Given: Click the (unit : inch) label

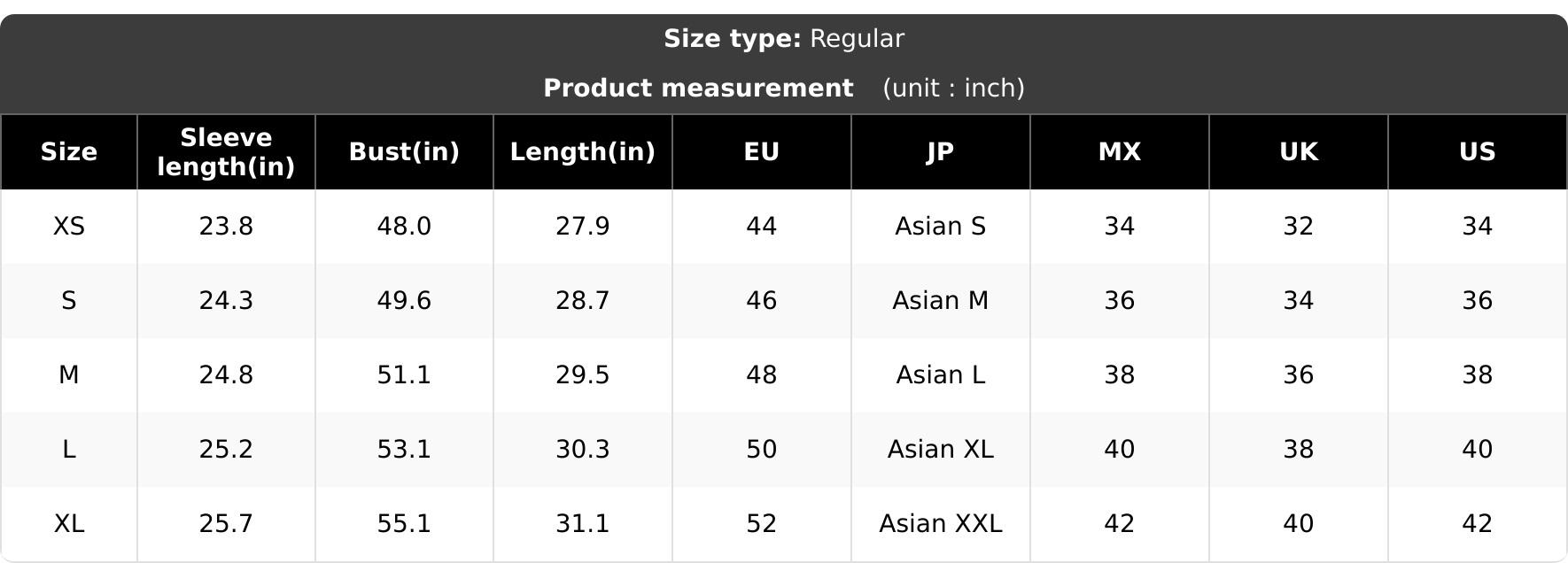Looking at the screenshot, I should pyautogui.click(x=953, y=89).
